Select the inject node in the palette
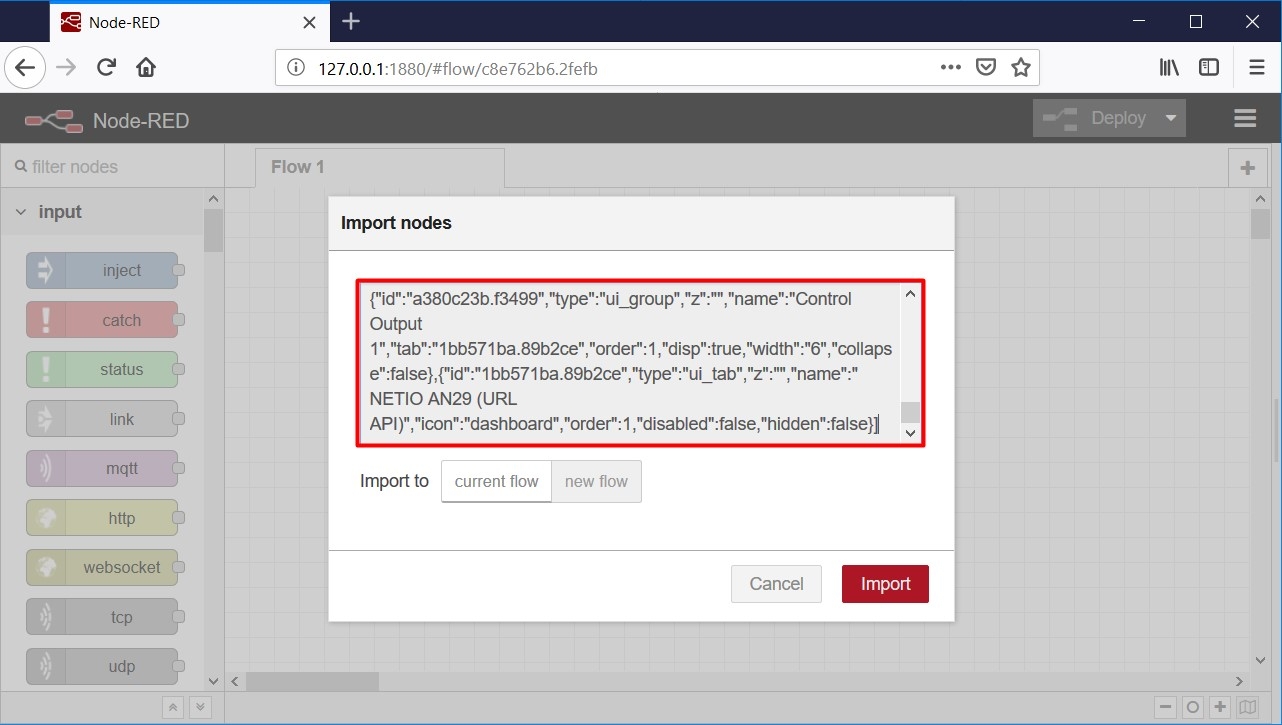This screenshot has width=1282, height=725. (x=102, y=270)
